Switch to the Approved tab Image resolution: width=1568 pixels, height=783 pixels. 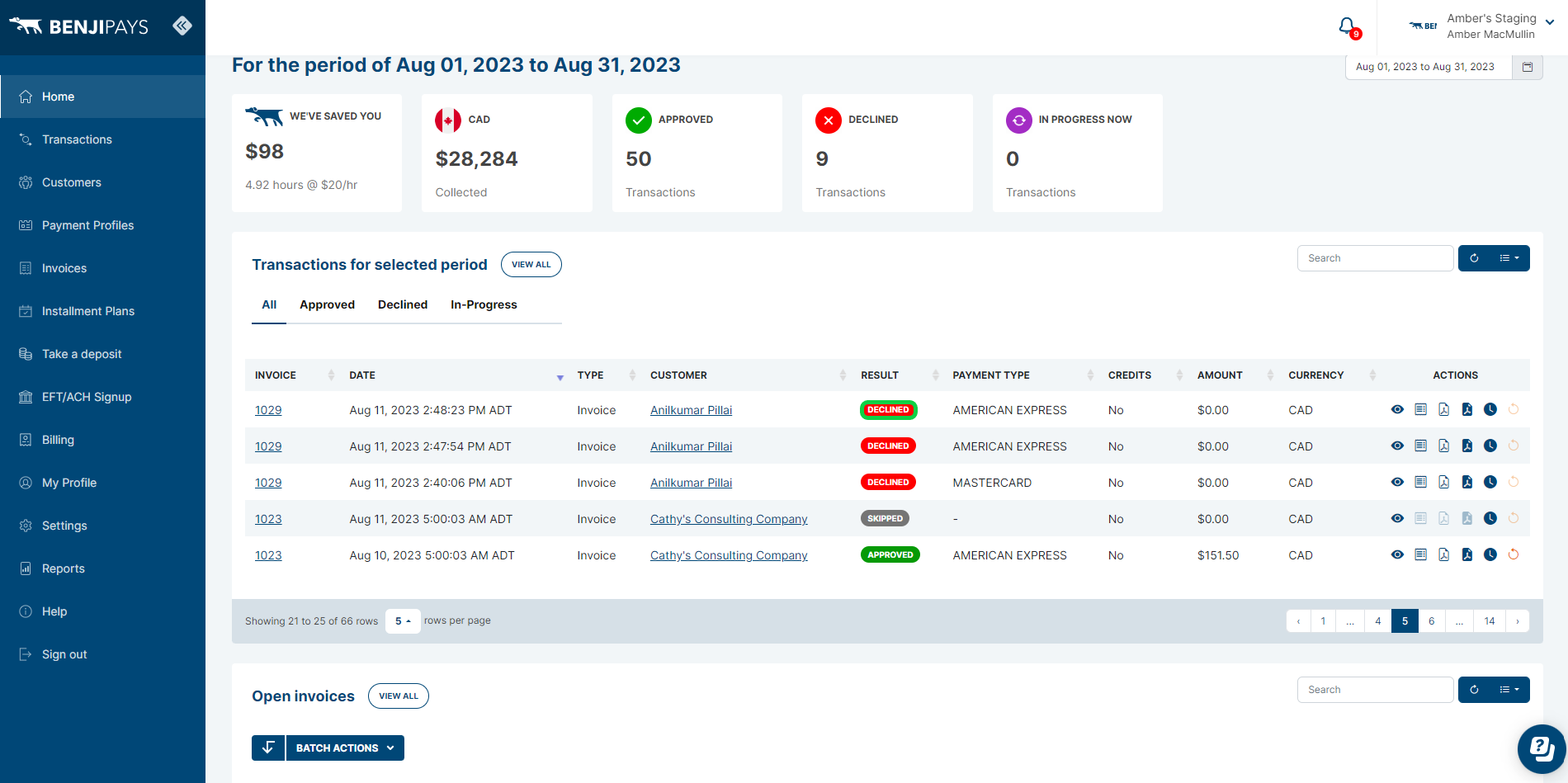coord(327,304)
